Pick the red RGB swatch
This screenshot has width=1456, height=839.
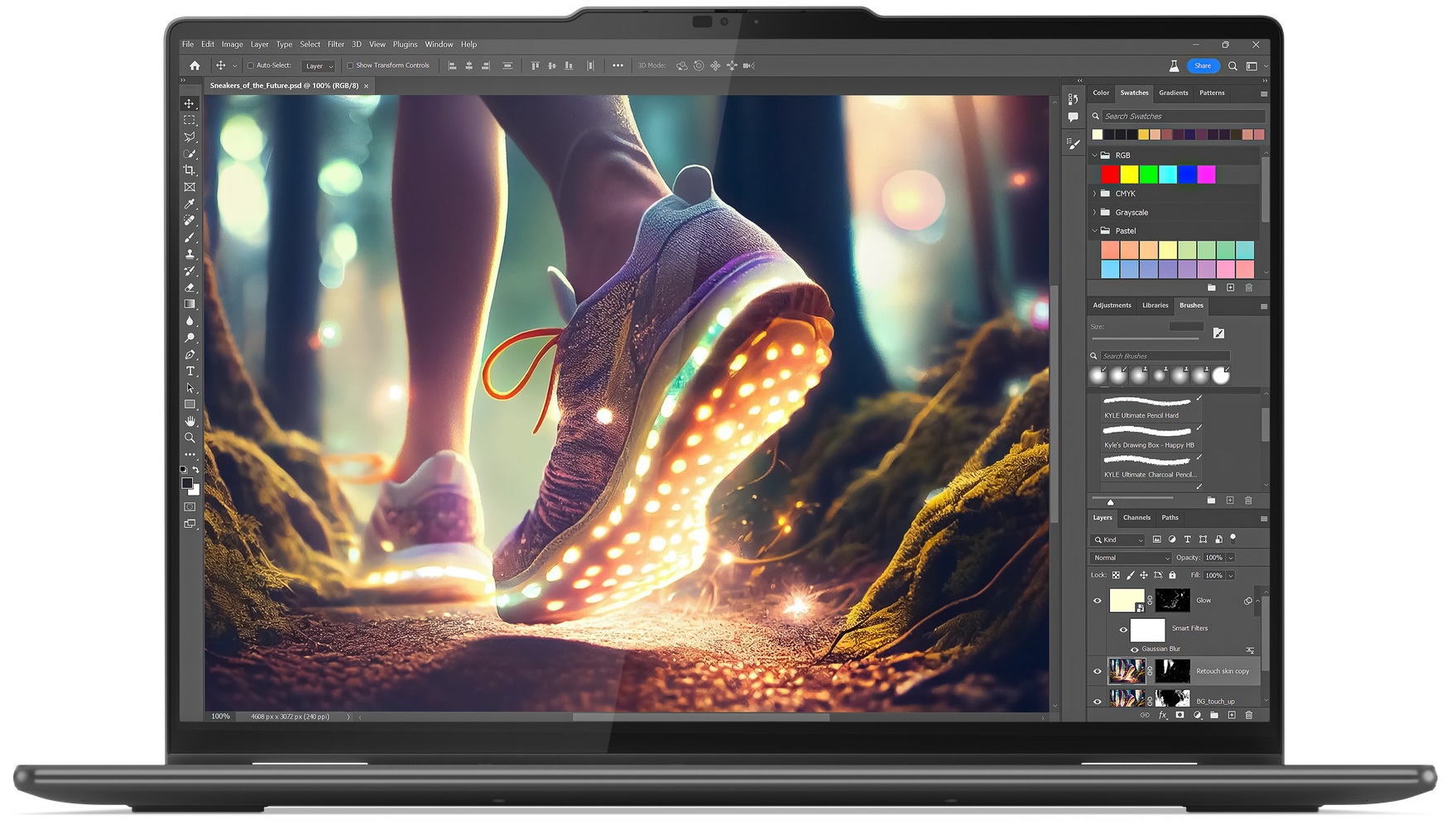[x=1110, y=175]
